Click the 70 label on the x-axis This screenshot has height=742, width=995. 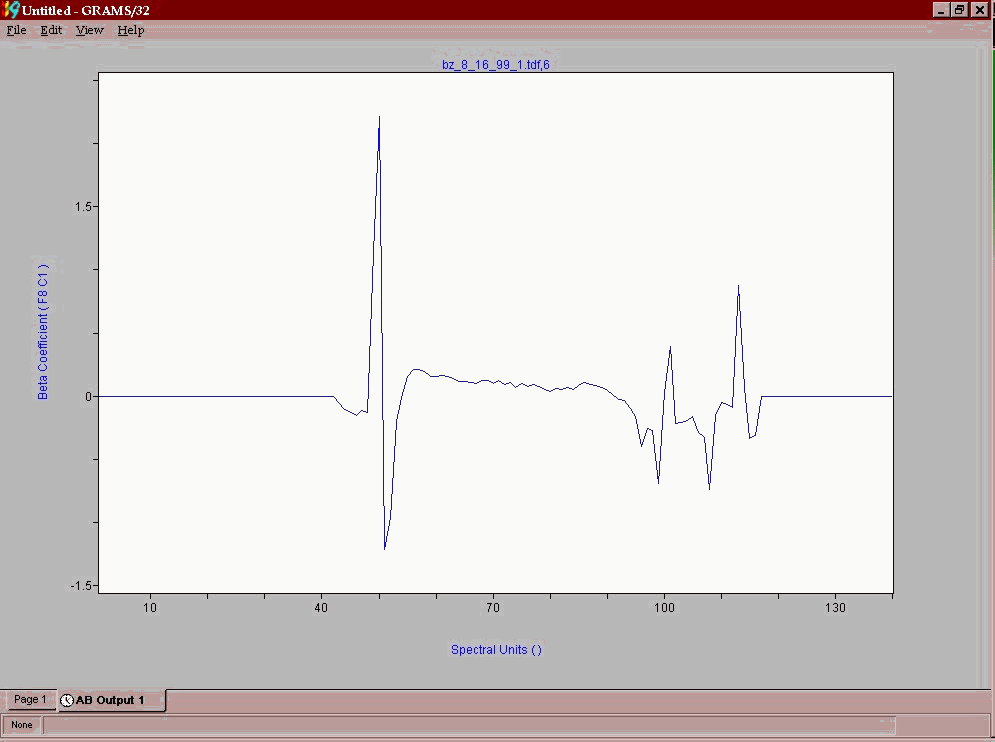491,607
